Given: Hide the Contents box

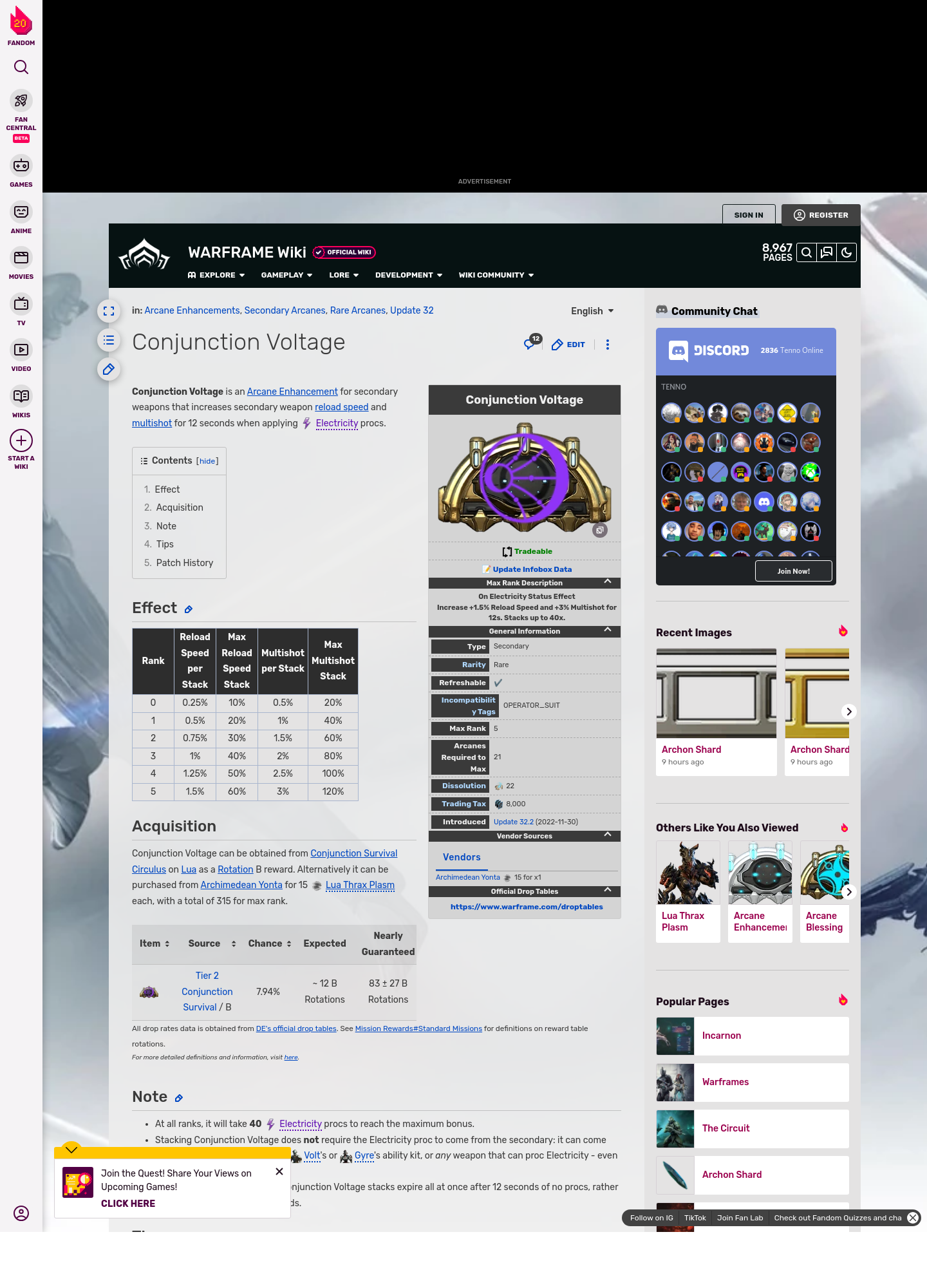Looking at the screenshot, I should [207, 461].
